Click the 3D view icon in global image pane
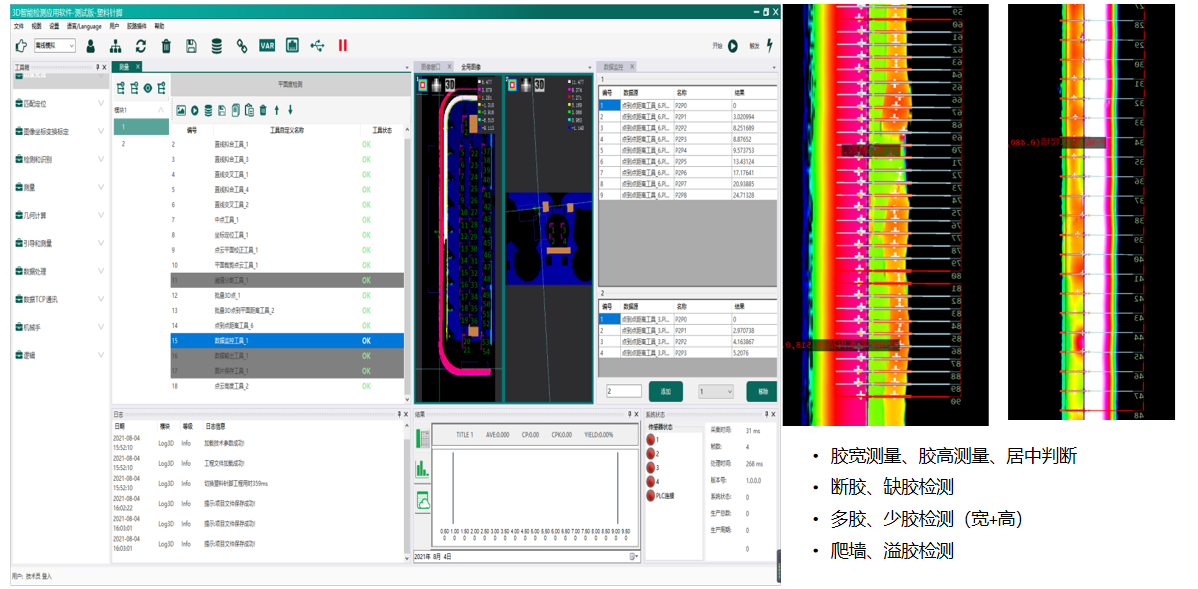 click(539, 83)
